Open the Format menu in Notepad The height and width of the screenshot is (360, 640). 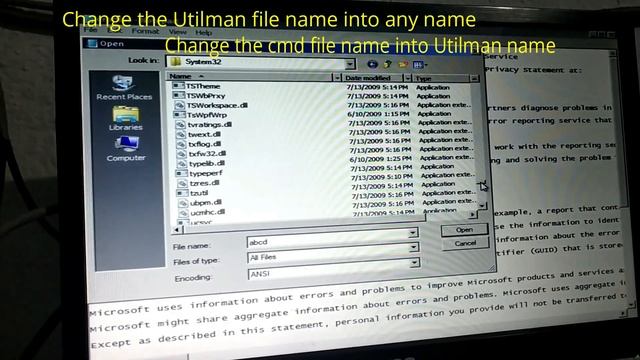145,31
